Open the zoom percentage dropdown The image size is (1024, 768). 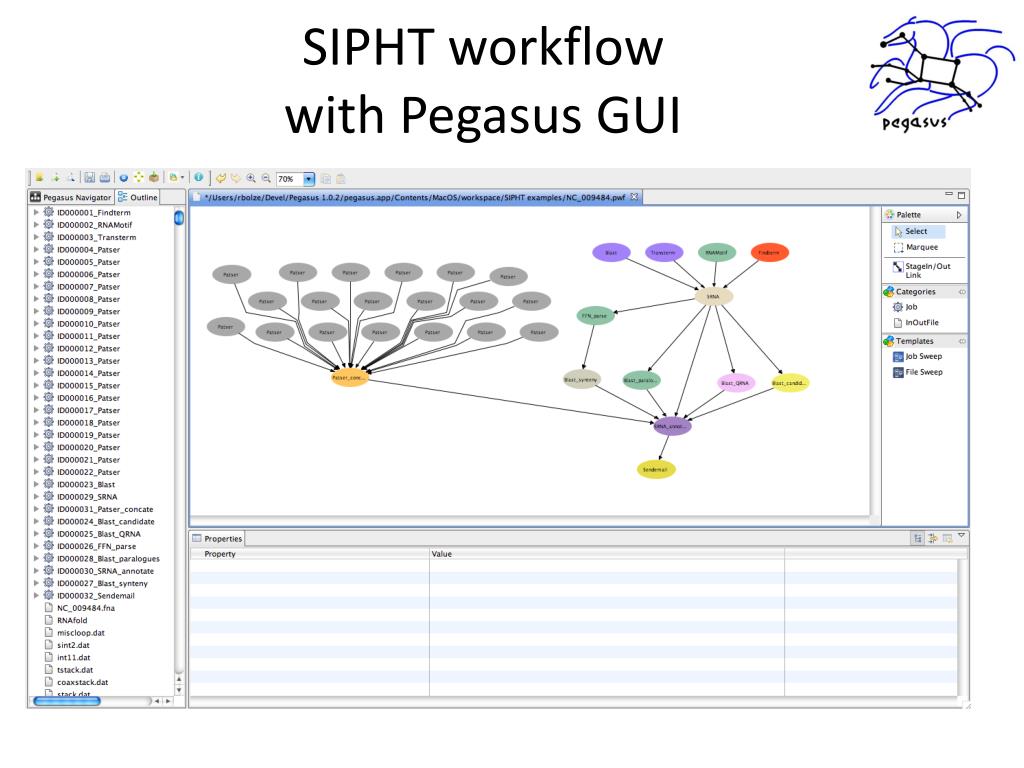[309, 178]
